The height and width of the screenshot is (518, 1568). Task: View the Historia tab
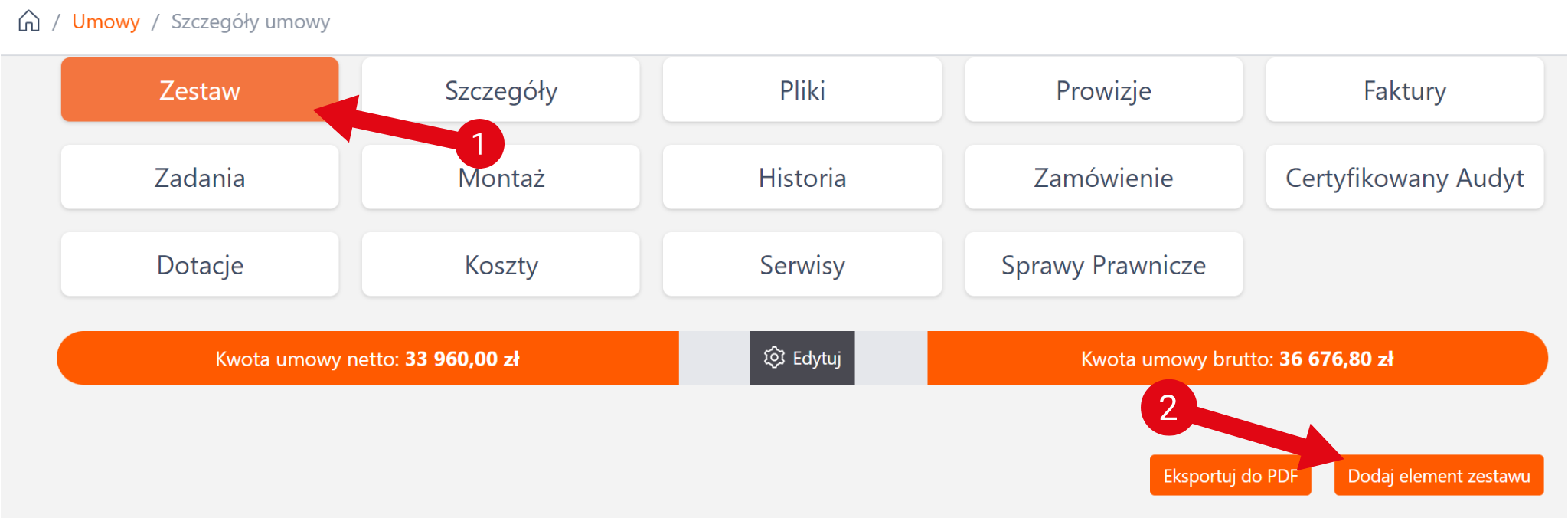(x=802, y=178)
